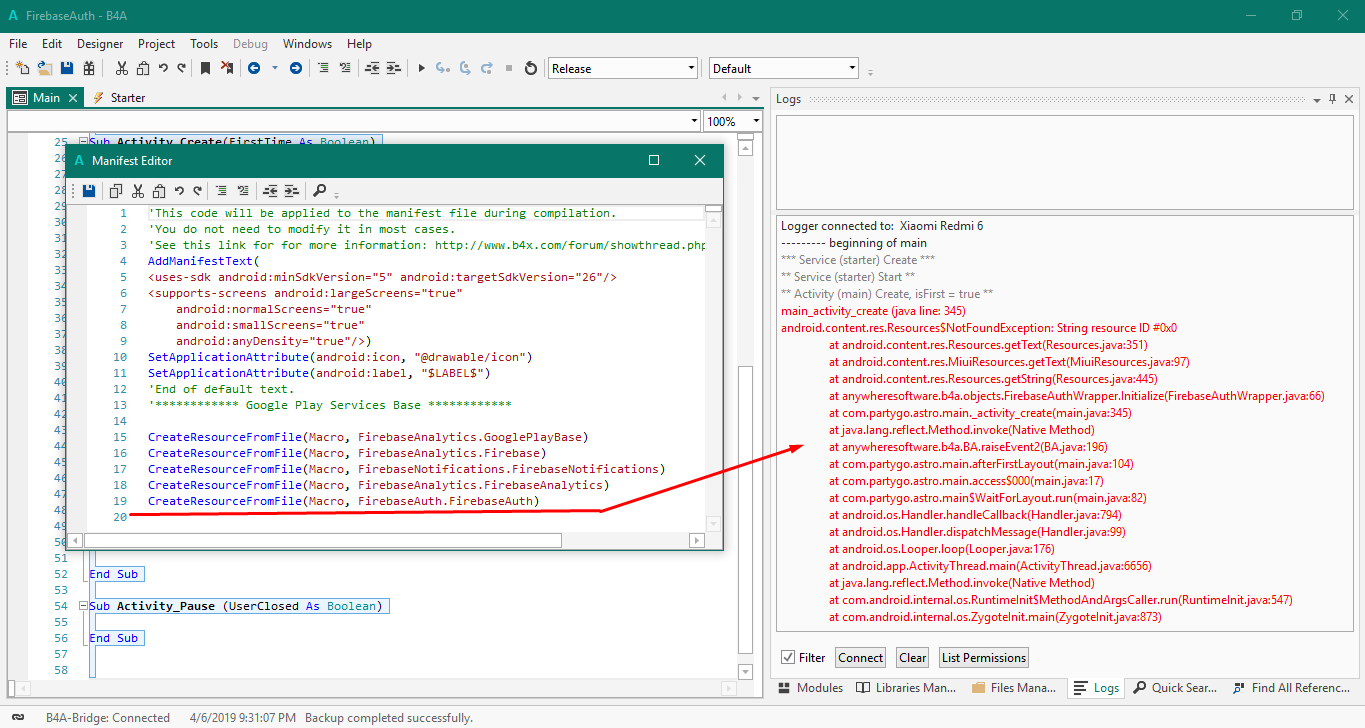Toggle bookmark using the main toolbar bookmark icon

[205, 68]
